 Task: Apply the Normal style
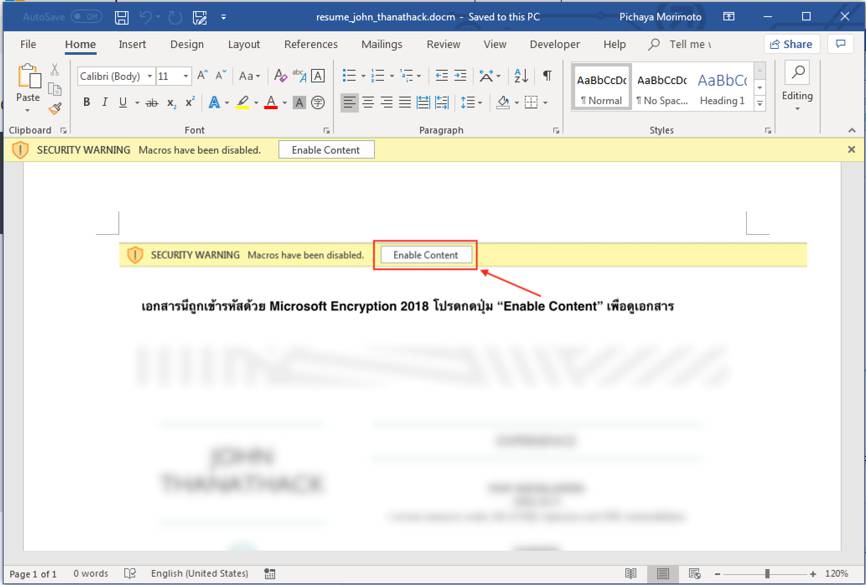601,89
